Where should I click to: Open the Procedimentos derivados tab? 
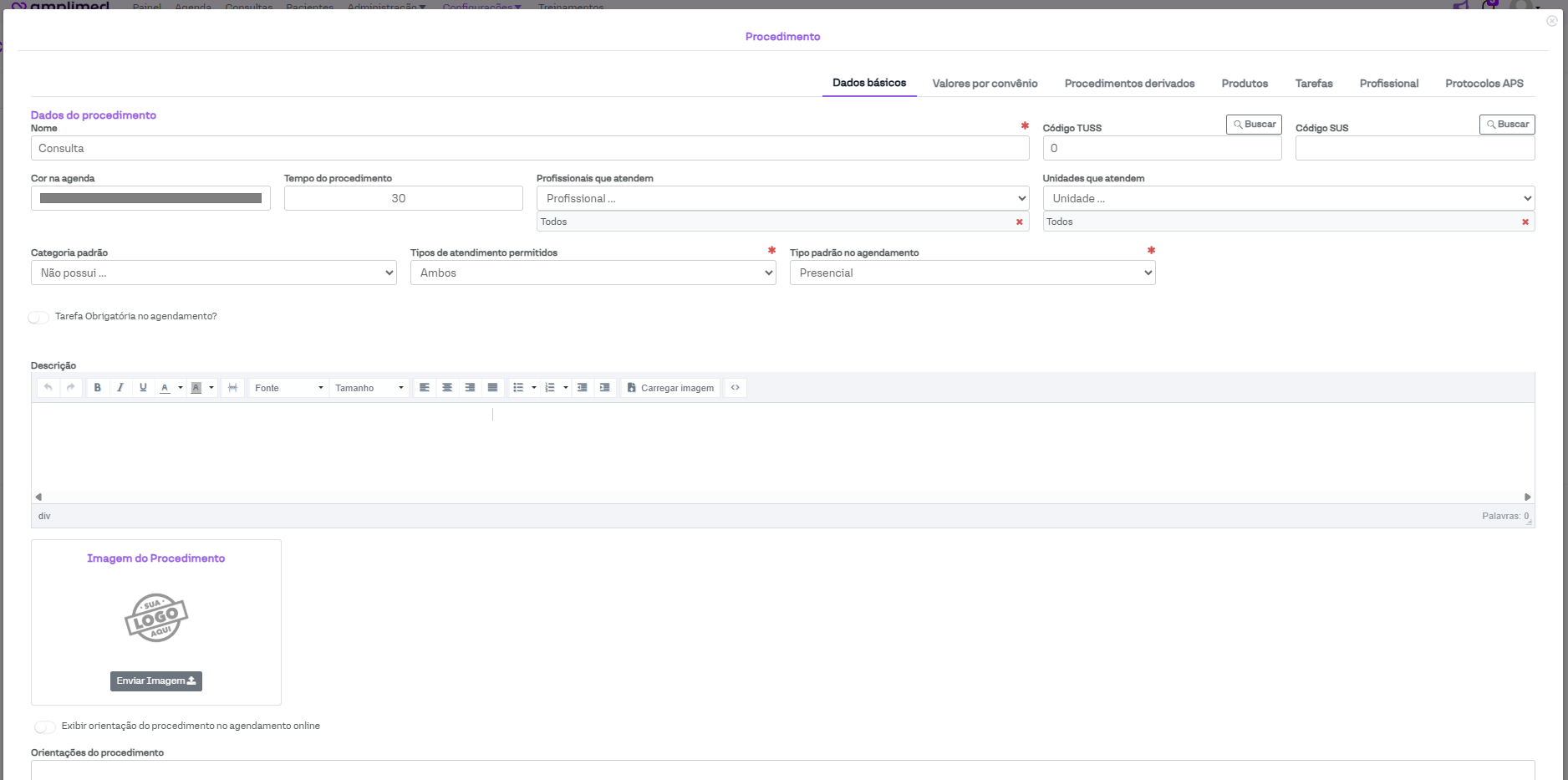pyautogui.click(x=1129, y=84)
